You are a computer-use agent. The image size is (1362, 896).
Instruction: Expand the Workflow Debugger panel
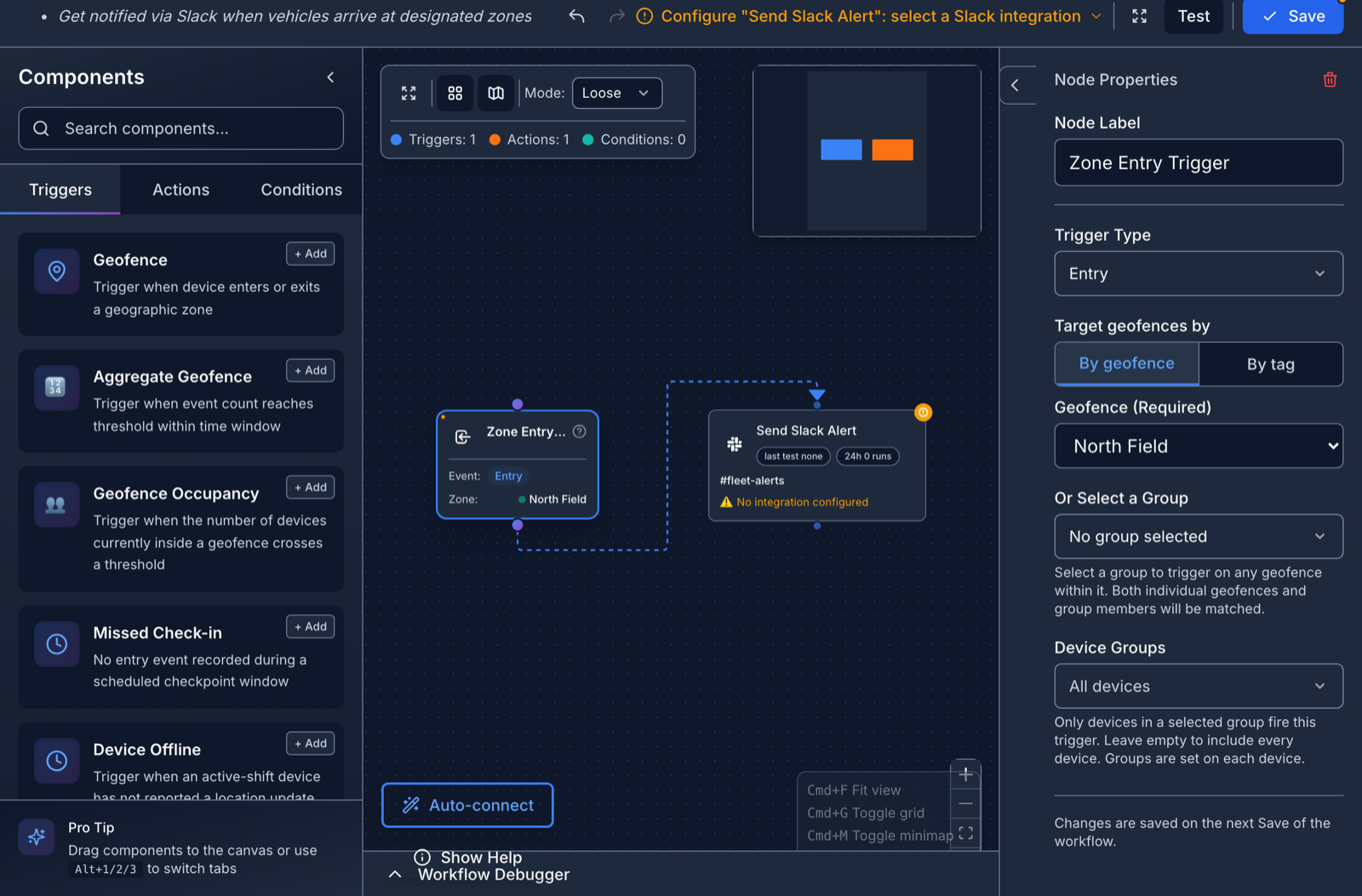(x=395, y=874)
